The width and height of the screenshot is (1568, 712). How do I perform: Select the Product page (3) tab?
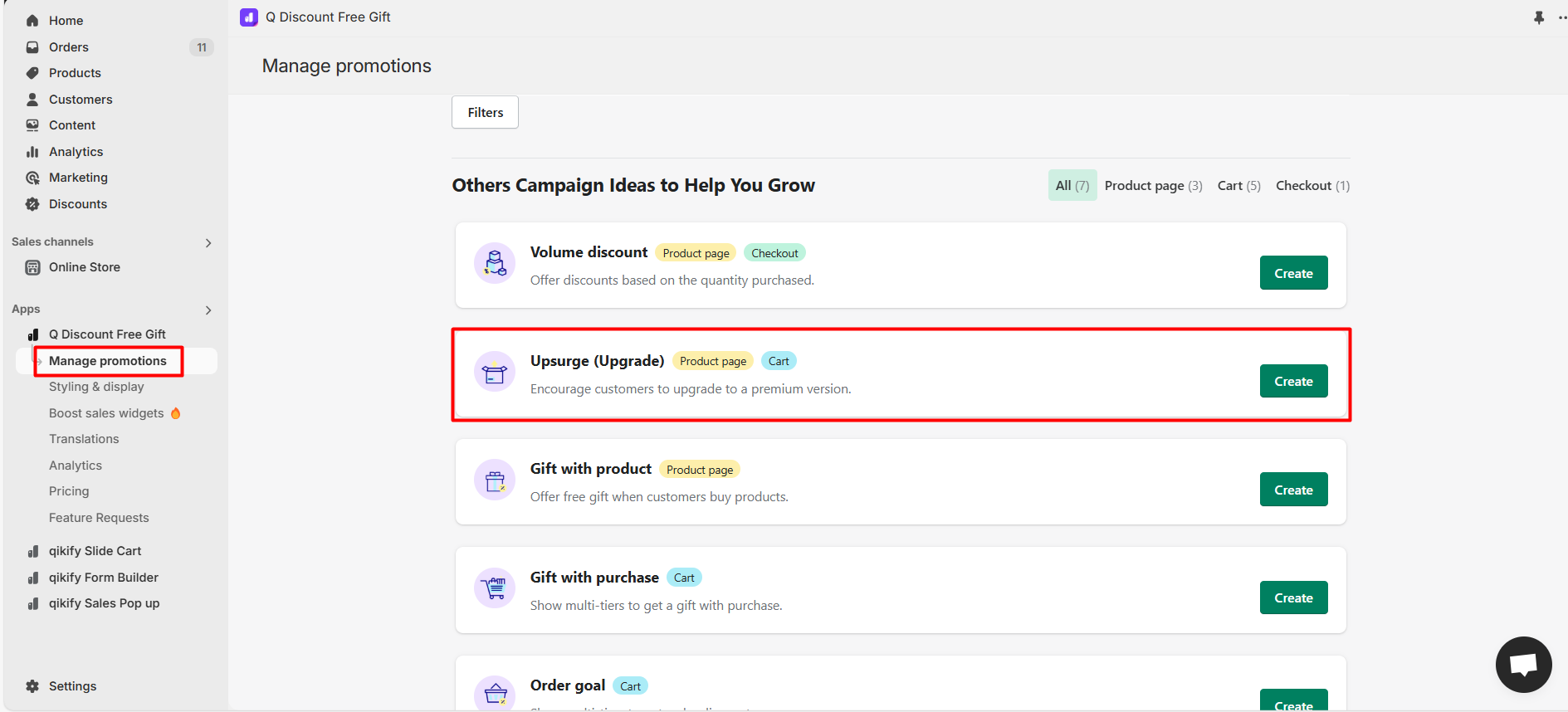click(1153, 186)
